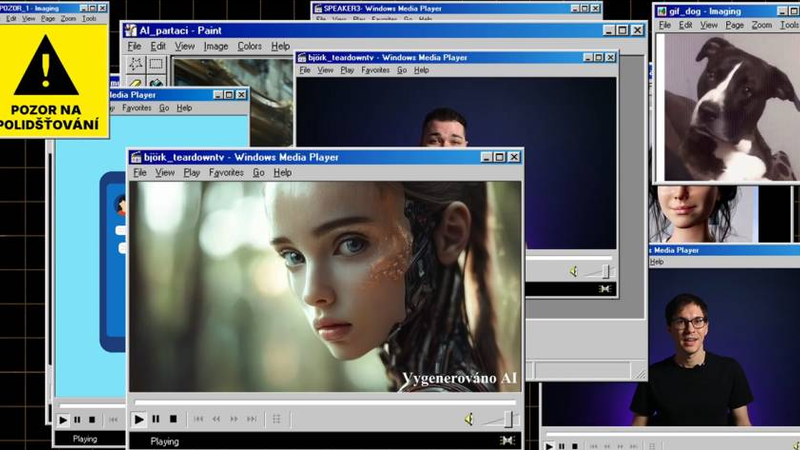Open File menu in the gif_dog Imaging window

(664, 25)
